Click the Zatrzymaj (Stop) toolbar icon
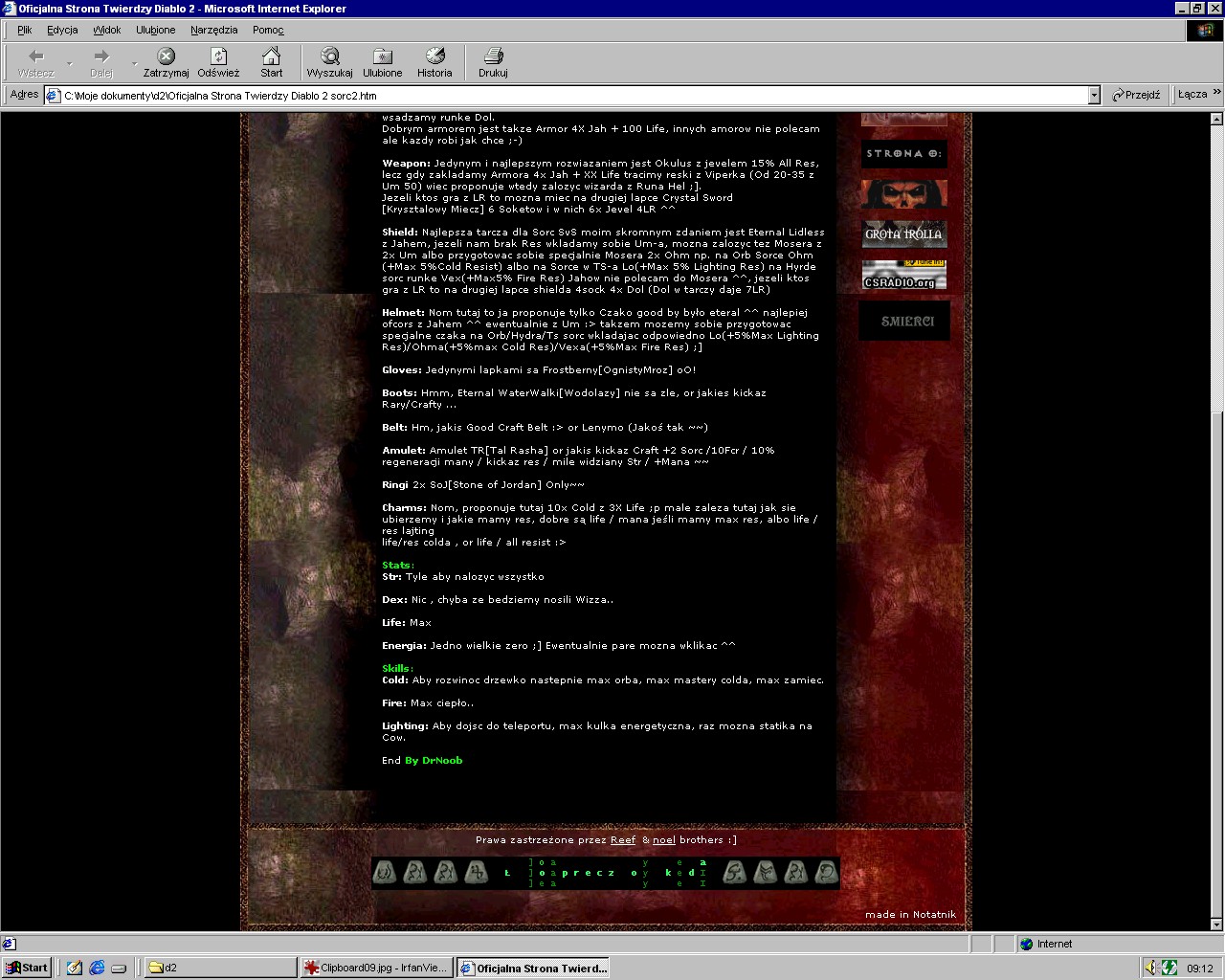Screen dimensions: 1225x980 [166, 56]
